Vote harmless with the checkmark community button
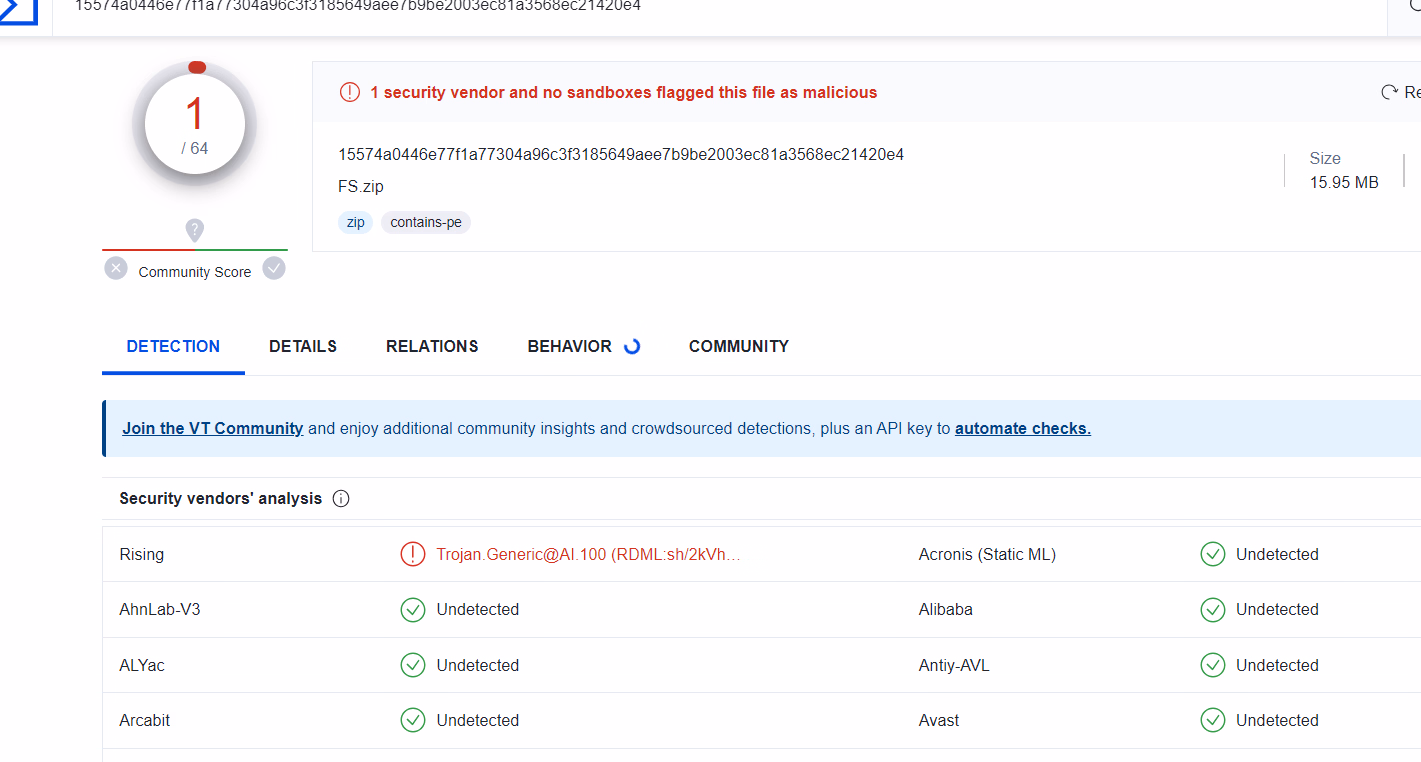 pos(274,268)
